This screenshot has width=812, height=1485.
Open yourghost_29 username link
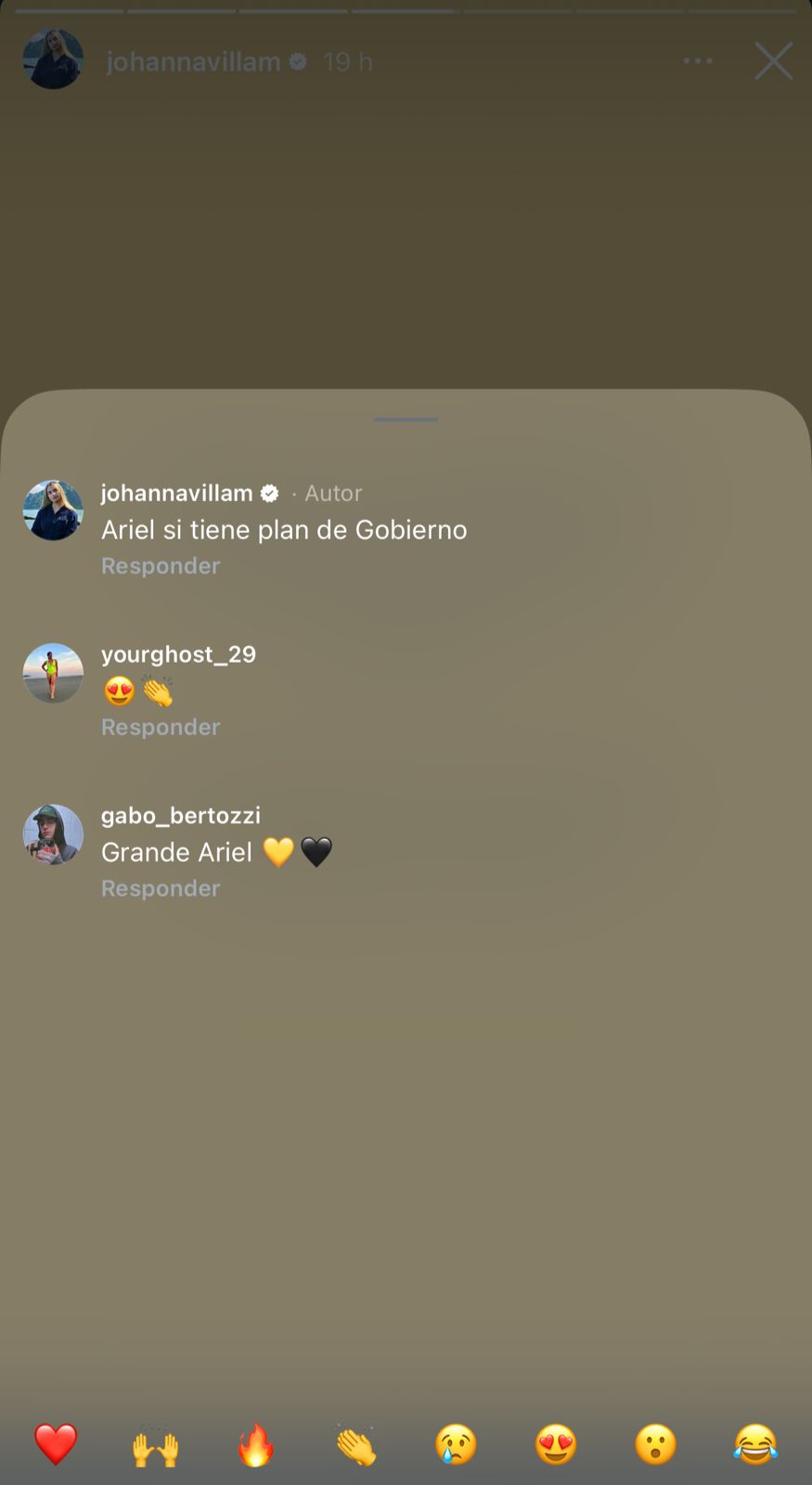(x=178, y=653)
